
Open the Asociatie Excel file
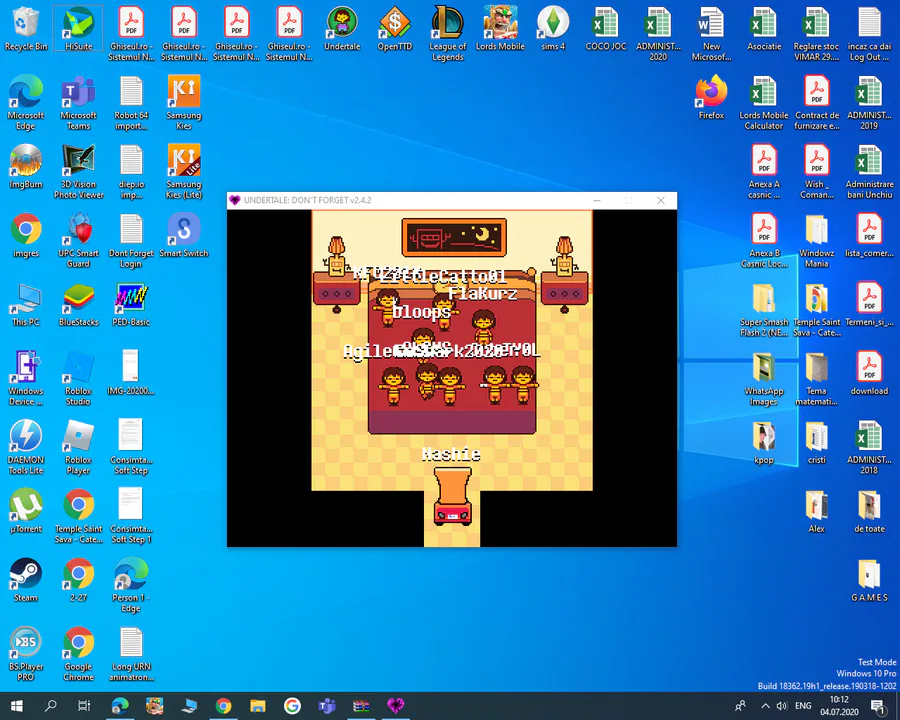click(764, 29)
